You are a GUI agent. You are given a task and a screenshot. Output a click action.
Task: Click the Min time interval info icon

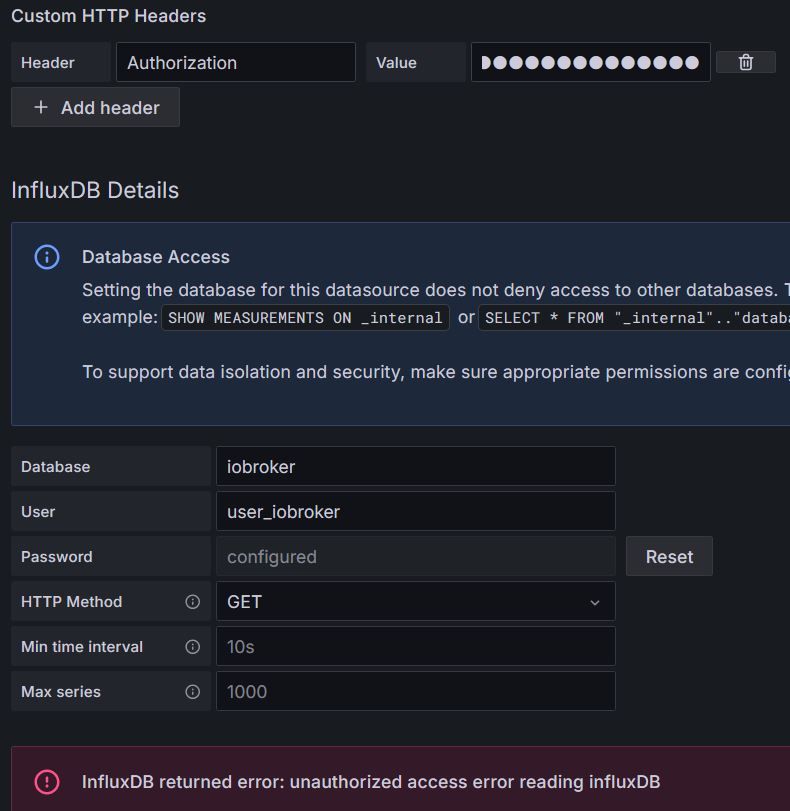tap(193, 647)
